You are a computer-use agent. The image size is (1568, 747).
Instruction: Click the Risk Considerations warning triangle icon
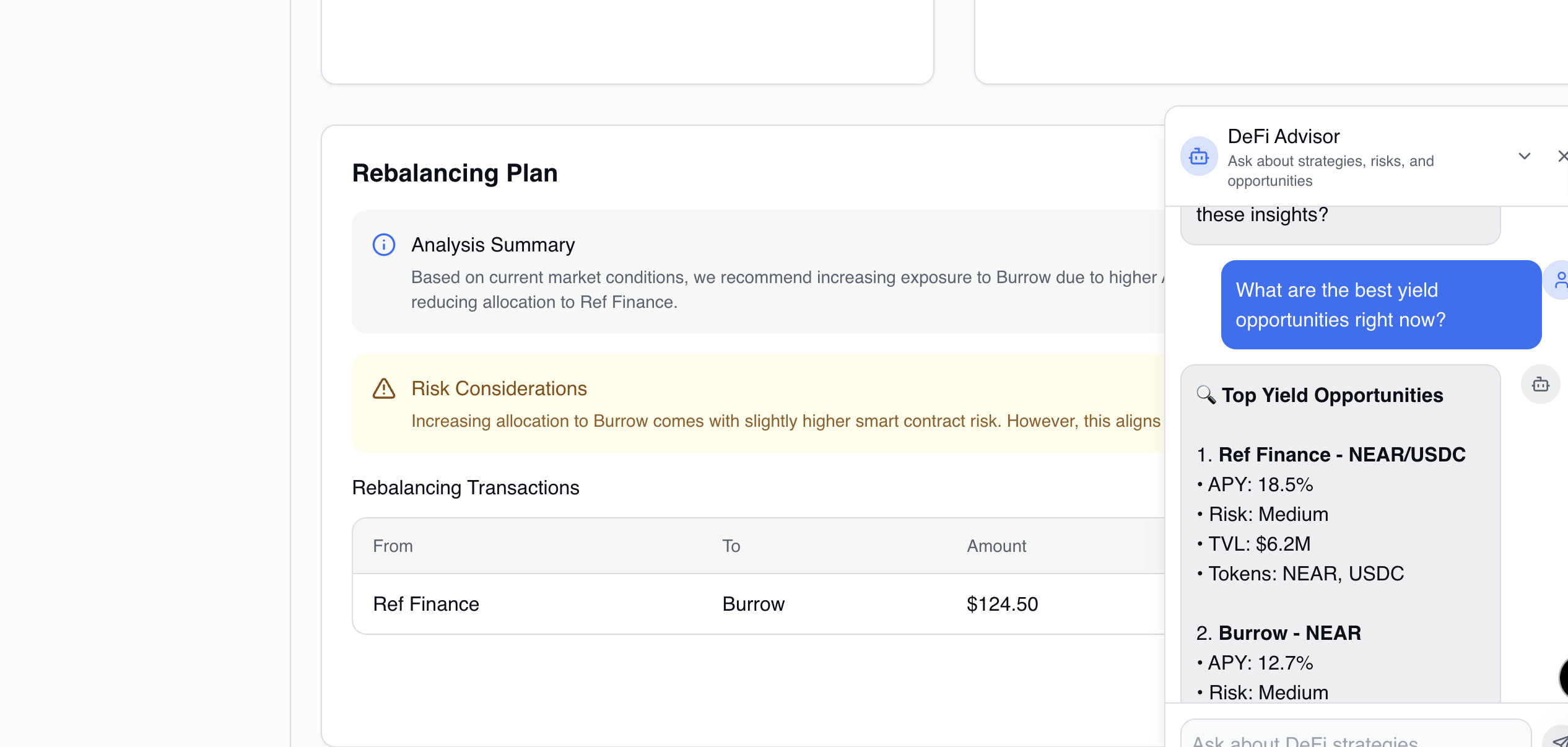384,389
